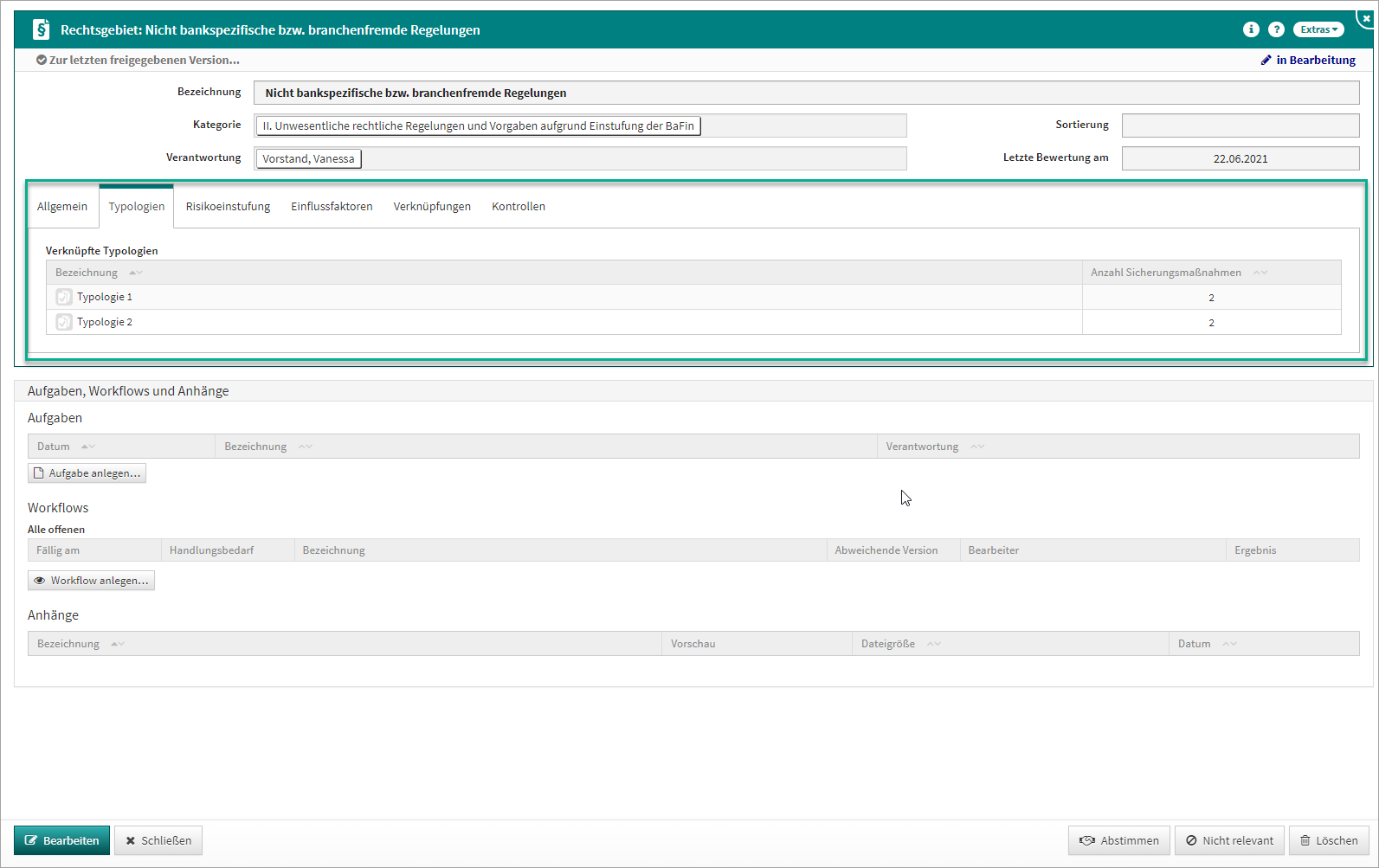Click the Bearbeiten button
This screenshot has width=1379, height=868.
[x=61, y=840]
